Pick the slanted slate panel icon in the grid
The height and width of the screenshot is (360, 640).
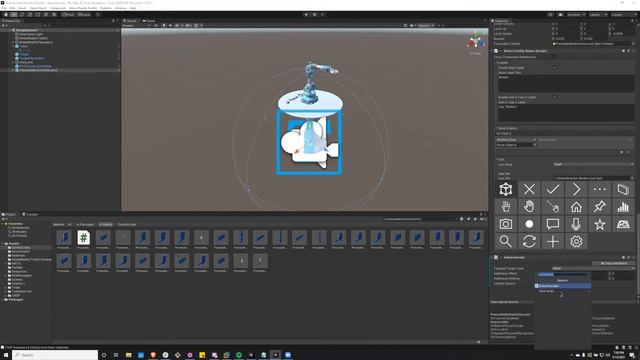pos(623,189)
